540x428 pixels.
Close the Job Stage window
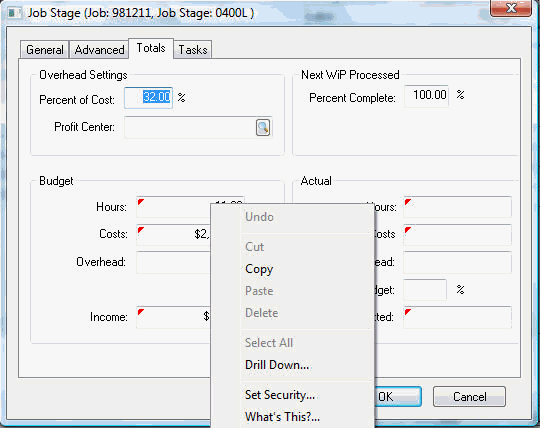[x=511, y=8]
